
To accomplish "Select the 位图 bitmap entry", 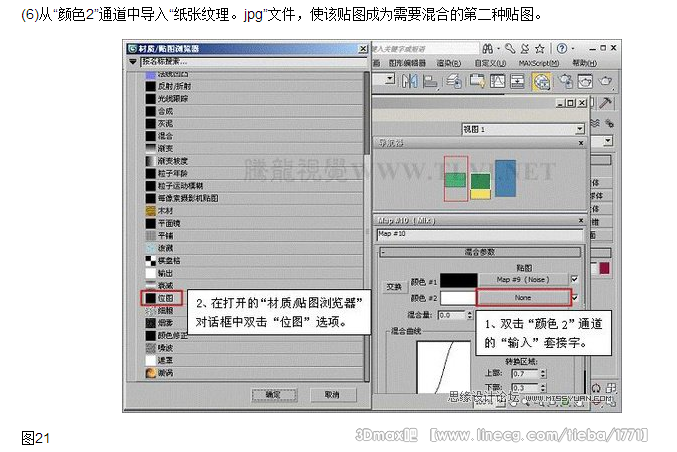I will (x=161, y=298).
